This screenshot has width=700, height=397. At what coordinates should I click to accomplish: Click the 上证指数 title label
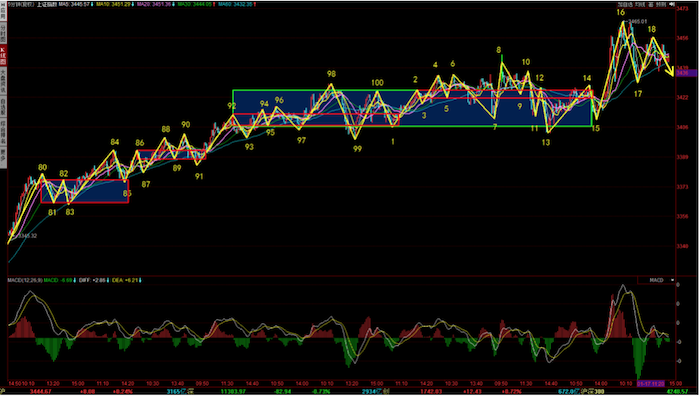47,4
